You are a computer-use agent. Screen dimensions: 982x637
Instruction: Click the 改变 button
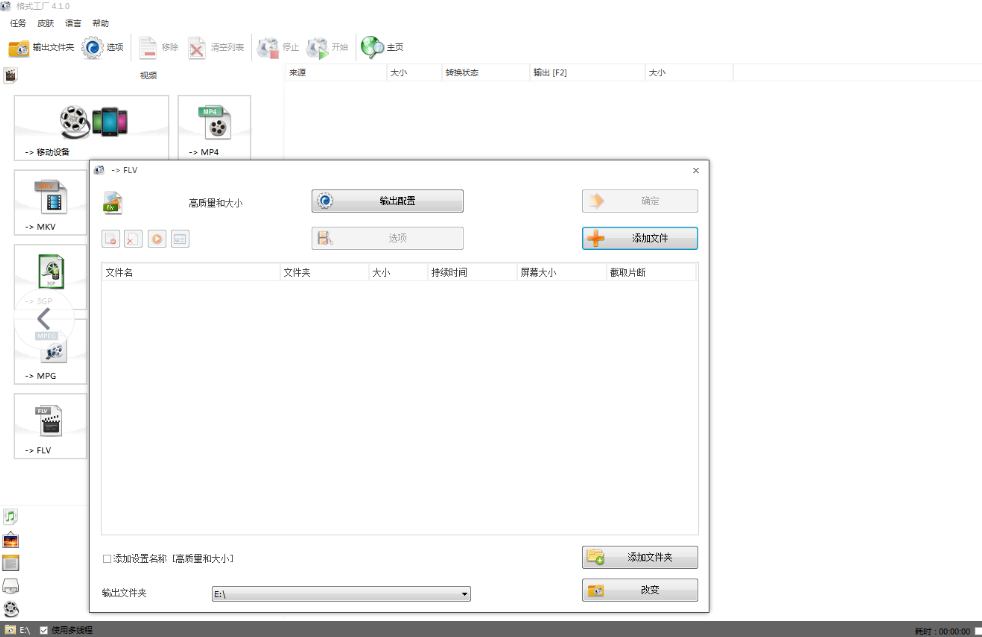639,590
